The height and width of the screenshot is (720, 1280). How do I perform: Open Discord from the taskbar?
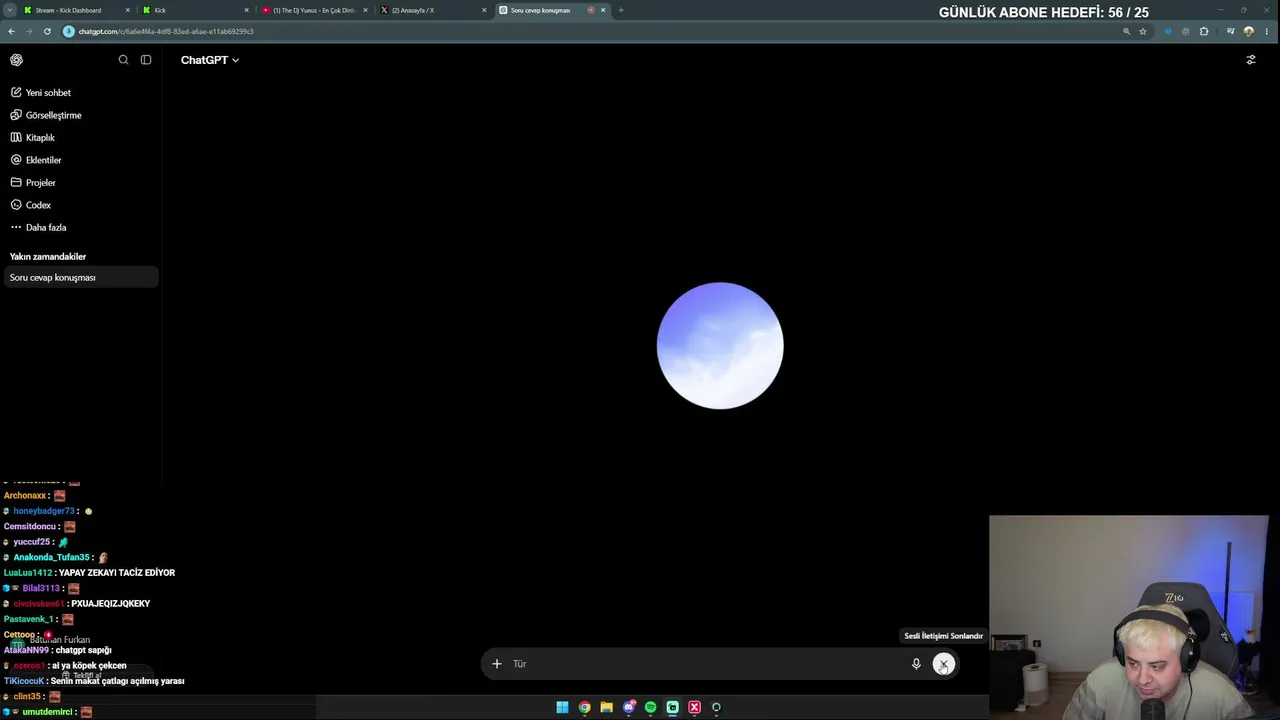click(x=629, y=707)
